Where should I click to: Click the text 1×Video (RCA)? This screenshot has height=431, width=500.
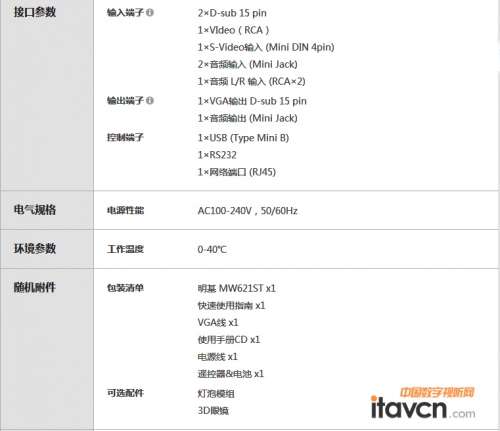[x=233, y=30]
